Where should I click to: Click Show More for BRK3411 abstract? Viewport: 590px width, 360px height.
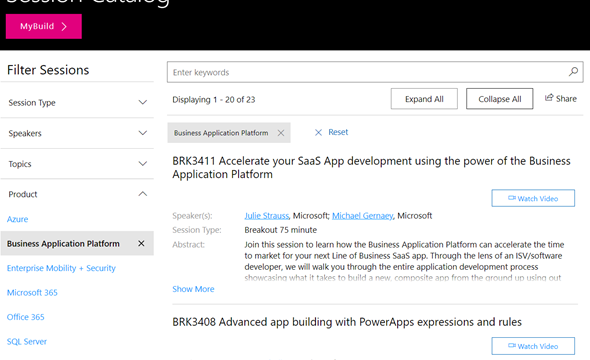193,289
